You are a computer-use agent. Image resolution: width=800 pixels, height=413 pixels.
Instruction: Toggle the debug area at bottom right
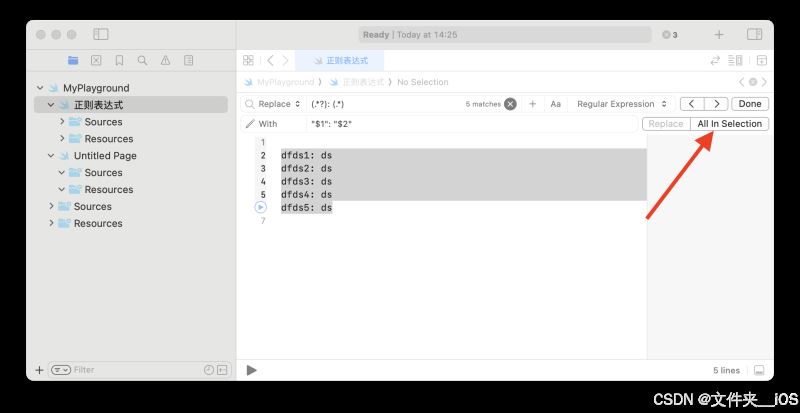pos(759,370)
